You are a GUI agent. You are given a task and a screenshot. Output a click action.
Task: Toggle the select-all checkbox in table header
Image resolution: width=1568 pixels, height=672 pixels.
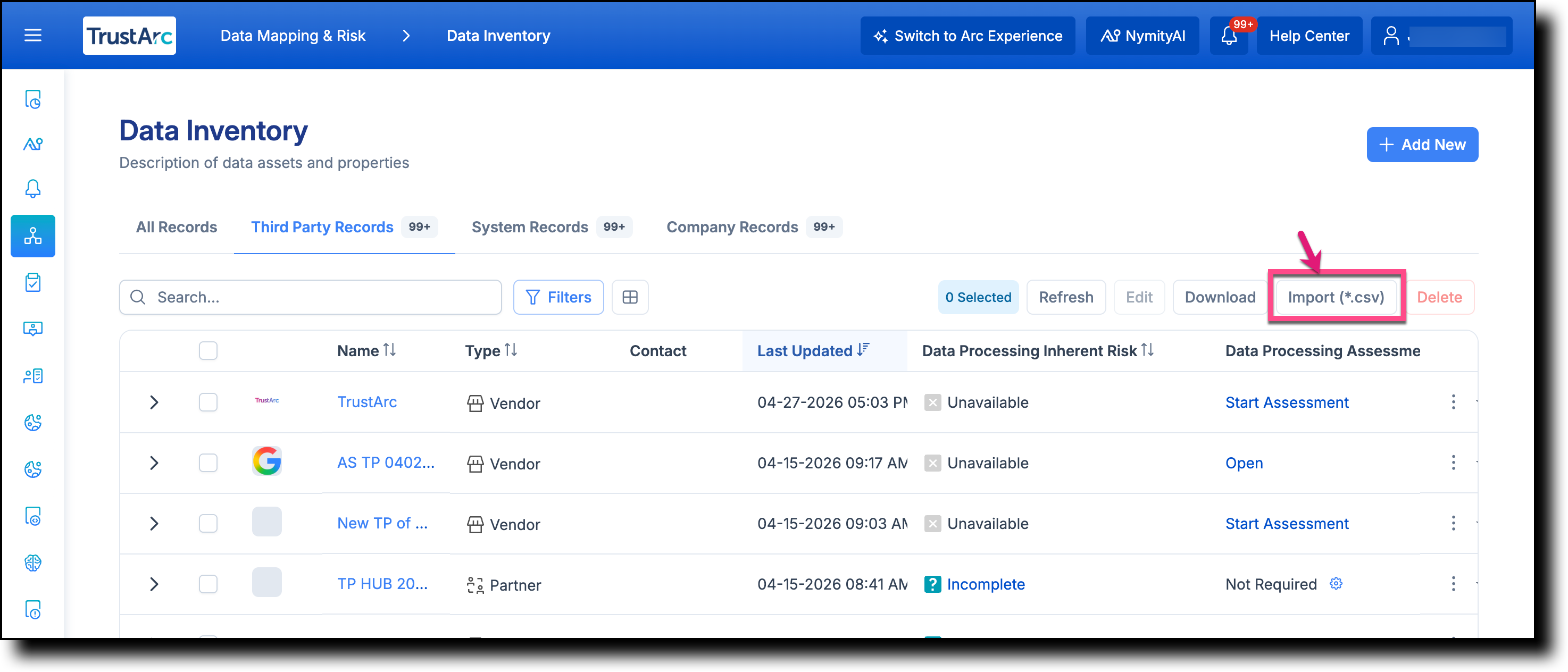pyautogui.click(x=208, y=351)
